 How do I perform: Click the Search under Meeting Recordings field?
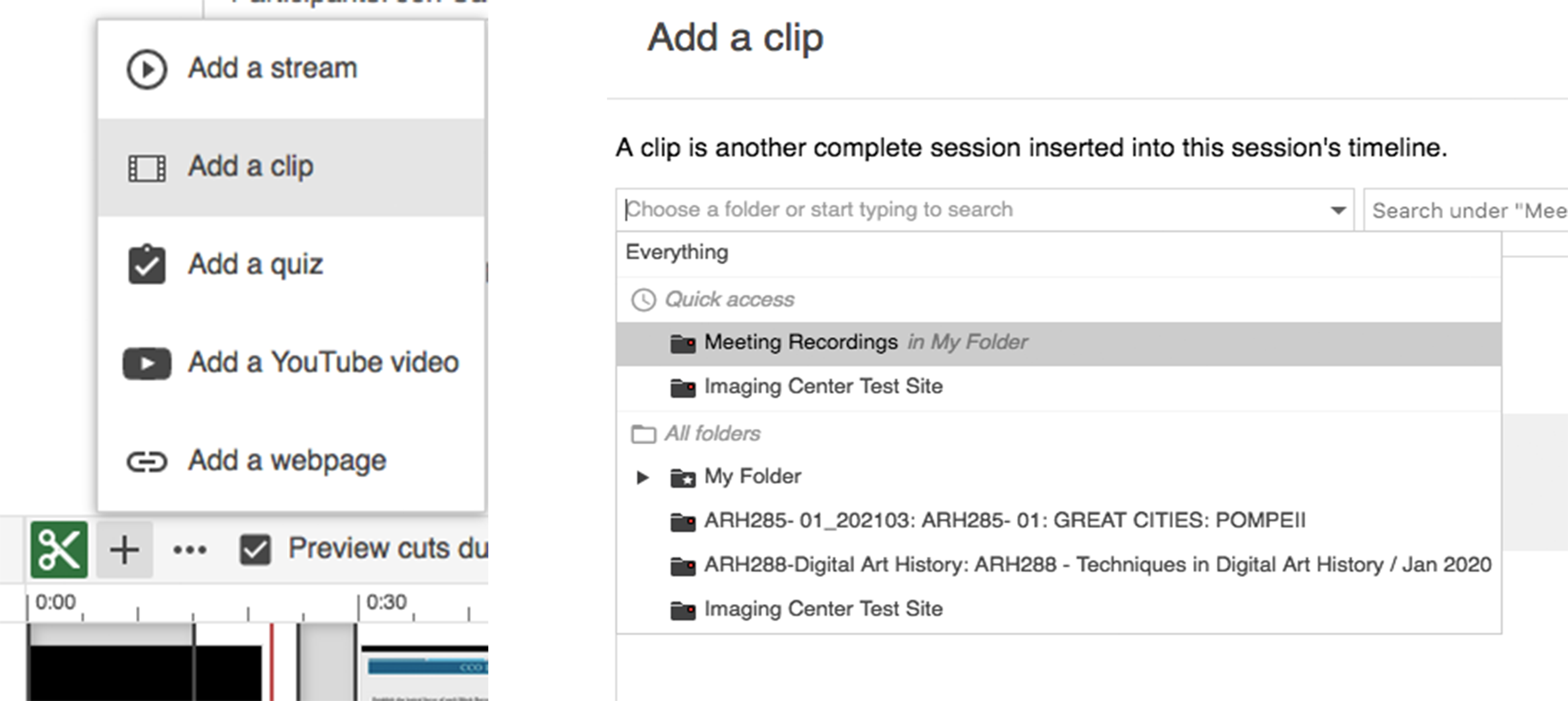(1466, 211)
